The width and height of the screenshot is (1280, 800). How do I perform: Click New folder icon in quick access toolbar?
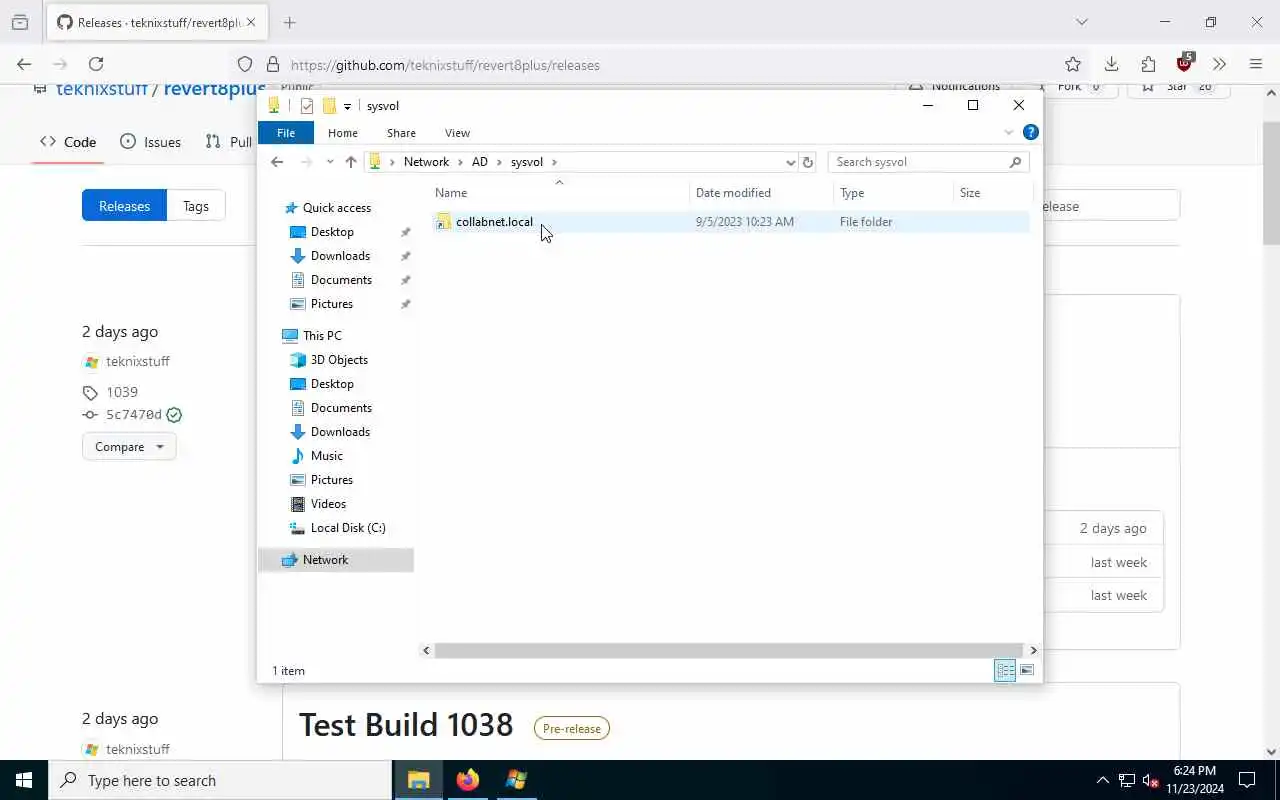[329, 106]
